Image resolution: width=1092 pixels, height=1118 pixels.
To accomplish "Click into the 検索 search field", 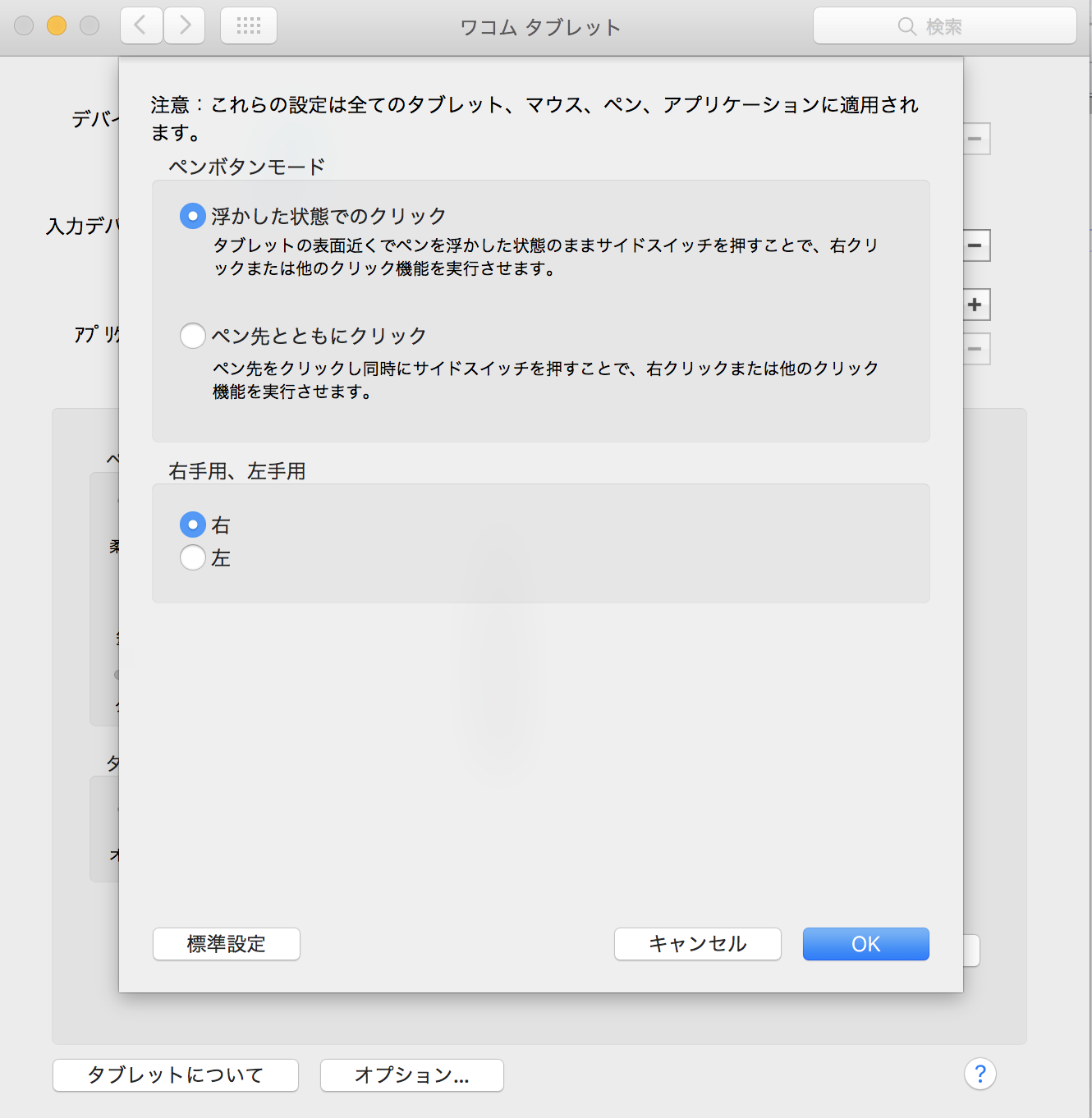I will [944, 26].
